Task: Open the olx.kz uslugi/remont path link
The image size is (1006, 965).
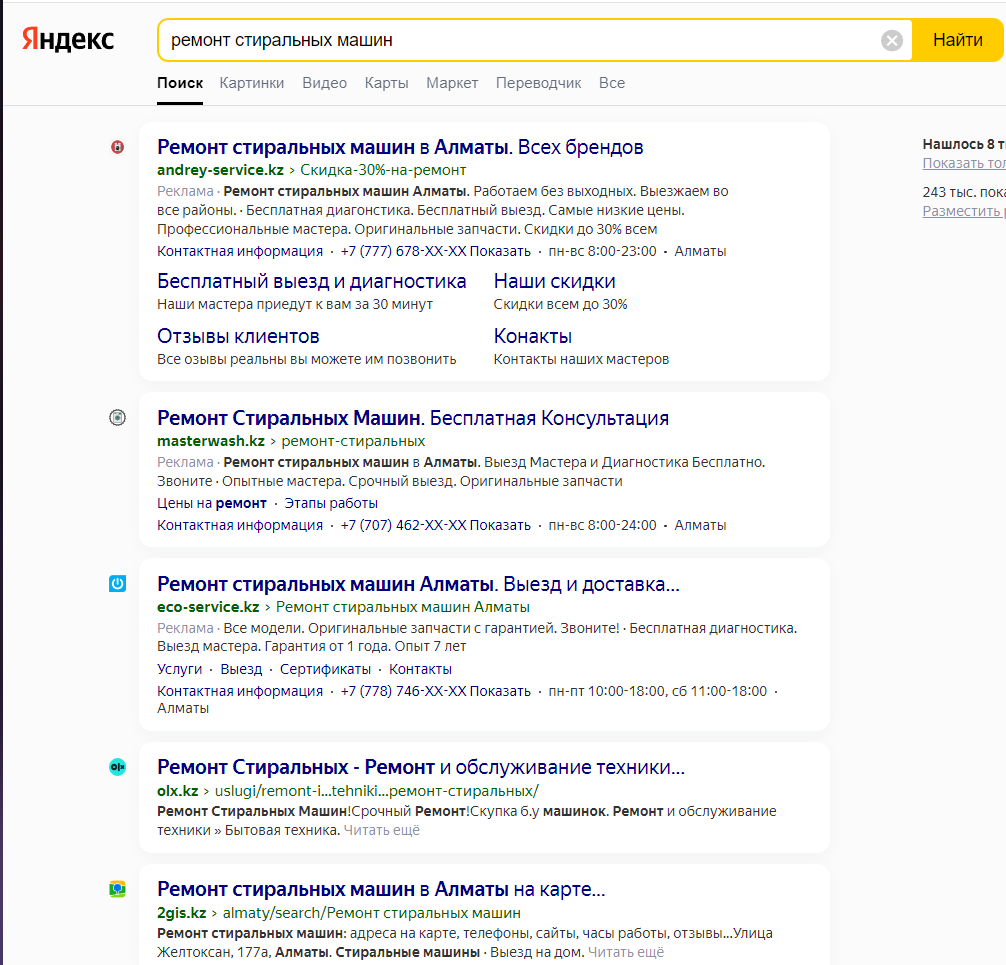Action: [377, 791]
